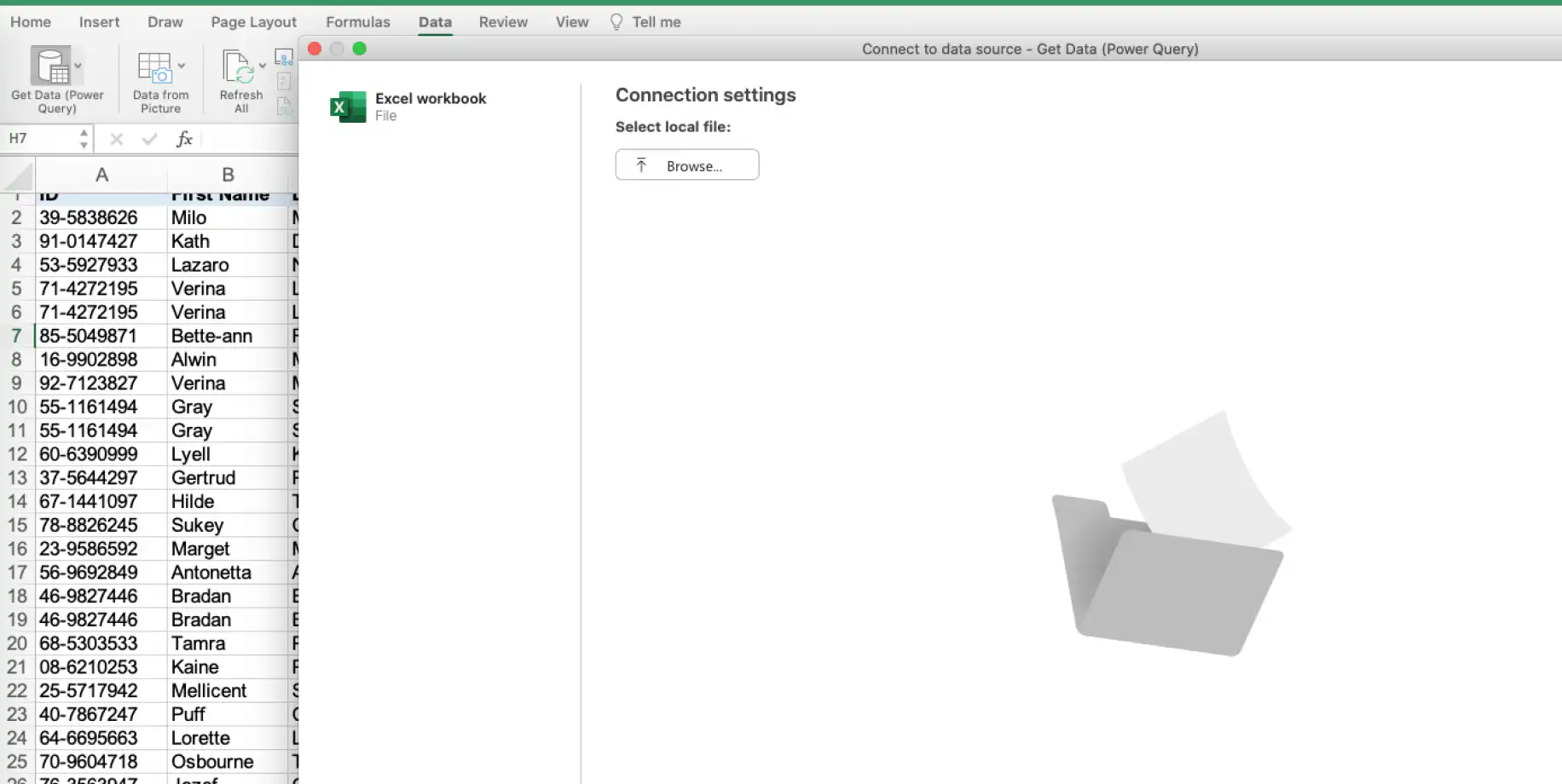Screen dimensions: 1562x784
Task: Click the Gertrud first name cell
Action: tap(228, 478)
